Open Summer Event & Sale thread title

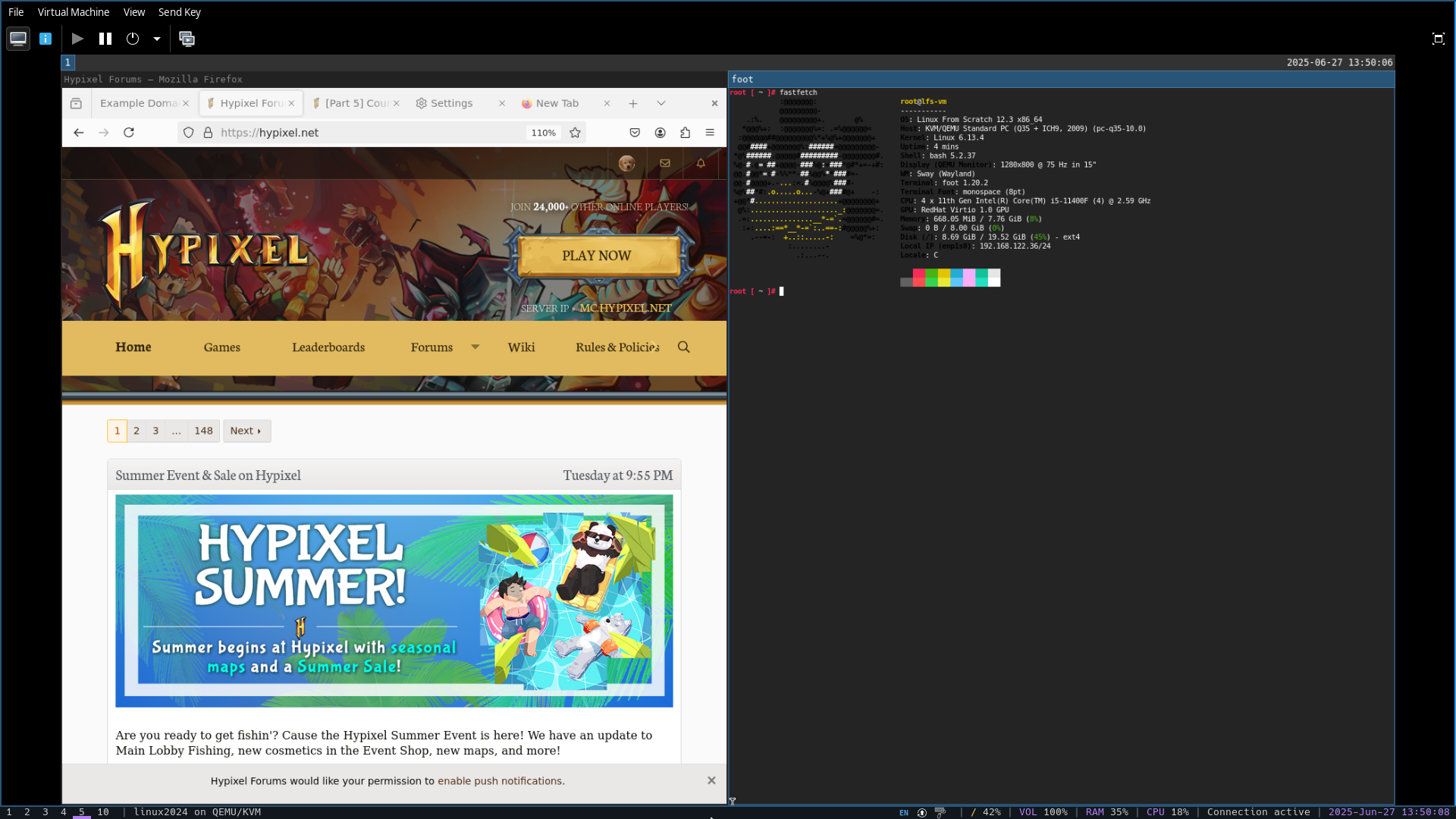[x=208, y=475]
